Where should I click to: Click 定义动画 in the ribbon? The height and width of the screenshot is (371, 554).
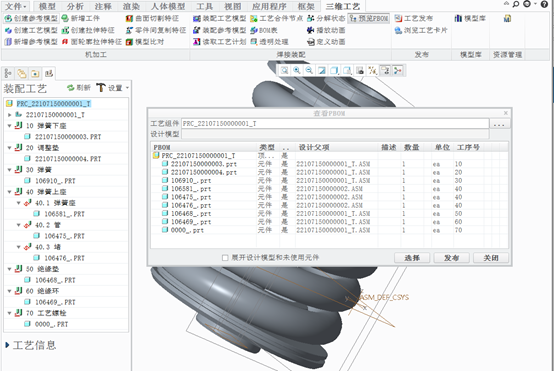tap(326, 42)
